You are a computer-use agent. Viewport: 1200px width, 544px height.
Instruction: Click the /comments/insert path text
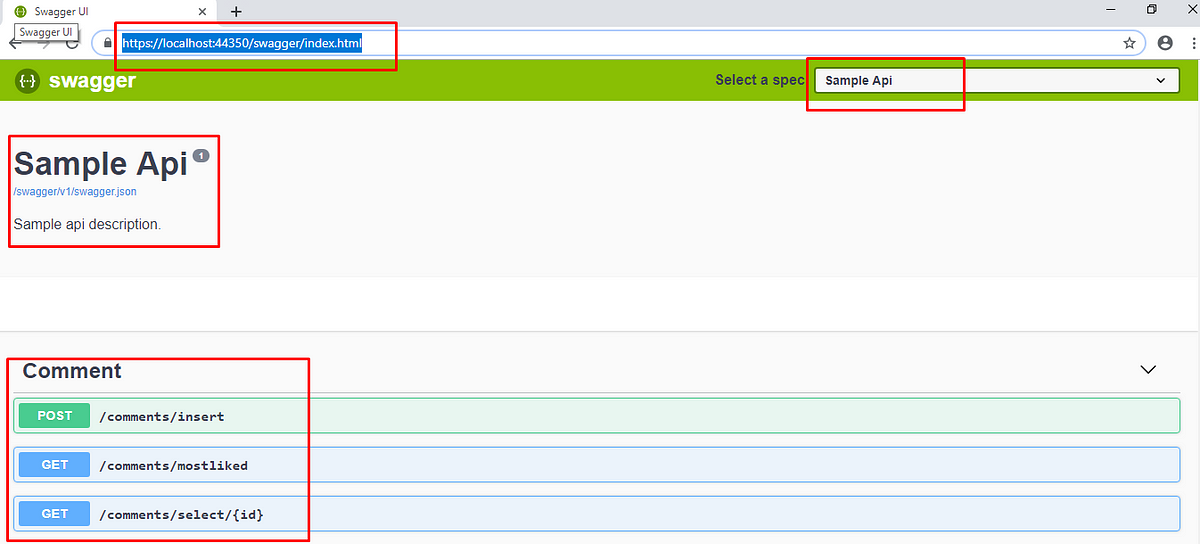(162, 416)
